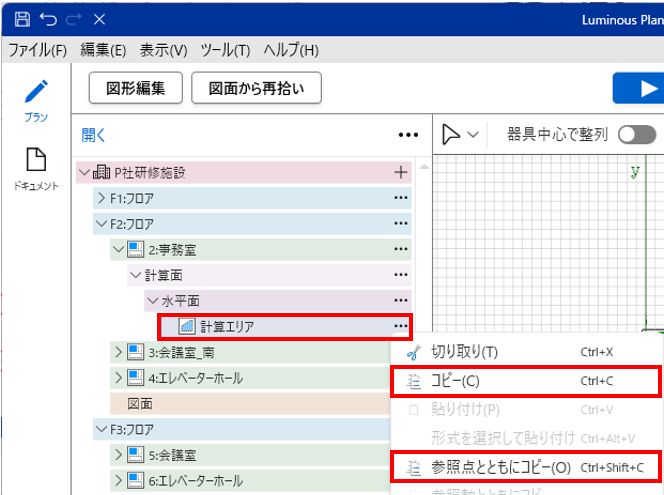Click three-dot options for 計算エリア row

pyautogui.click(x=401, y=326)
